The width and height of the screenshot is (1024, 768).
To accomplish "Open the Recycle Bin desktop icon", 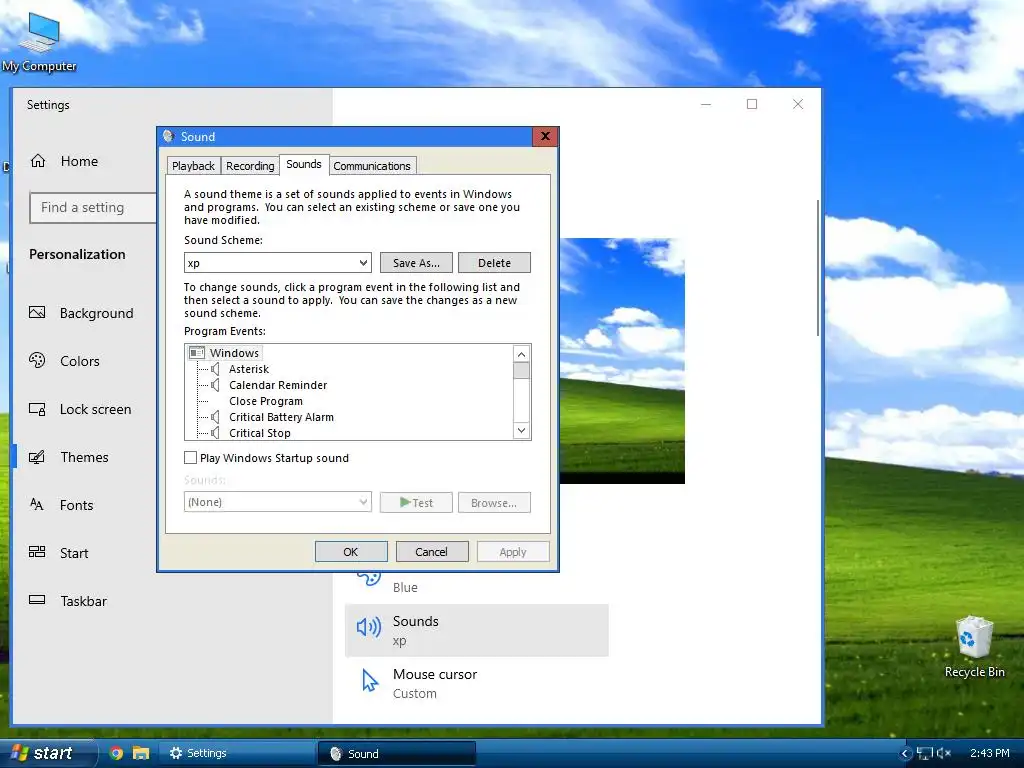I will 974,647.
